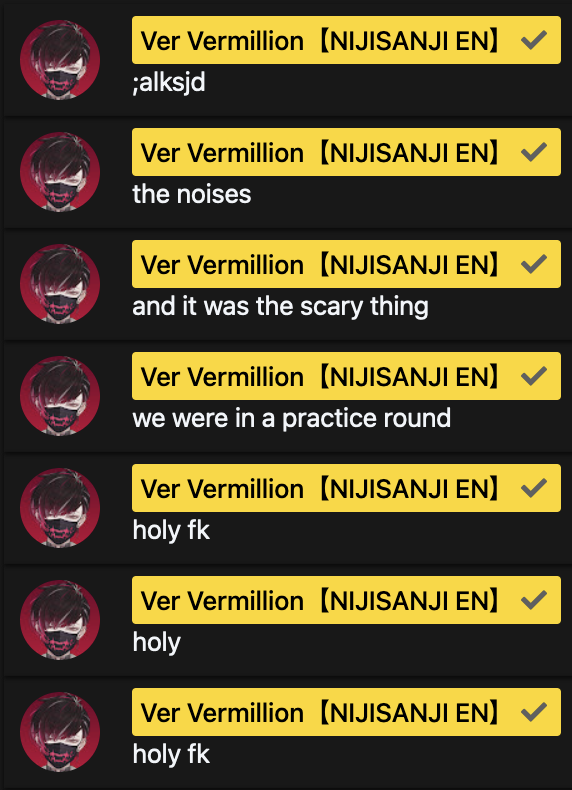The image size is (572, 790).
Task: Click the avatar beside the ";alksjd" message
Action: pyautogui.click(x=60, y=60)
